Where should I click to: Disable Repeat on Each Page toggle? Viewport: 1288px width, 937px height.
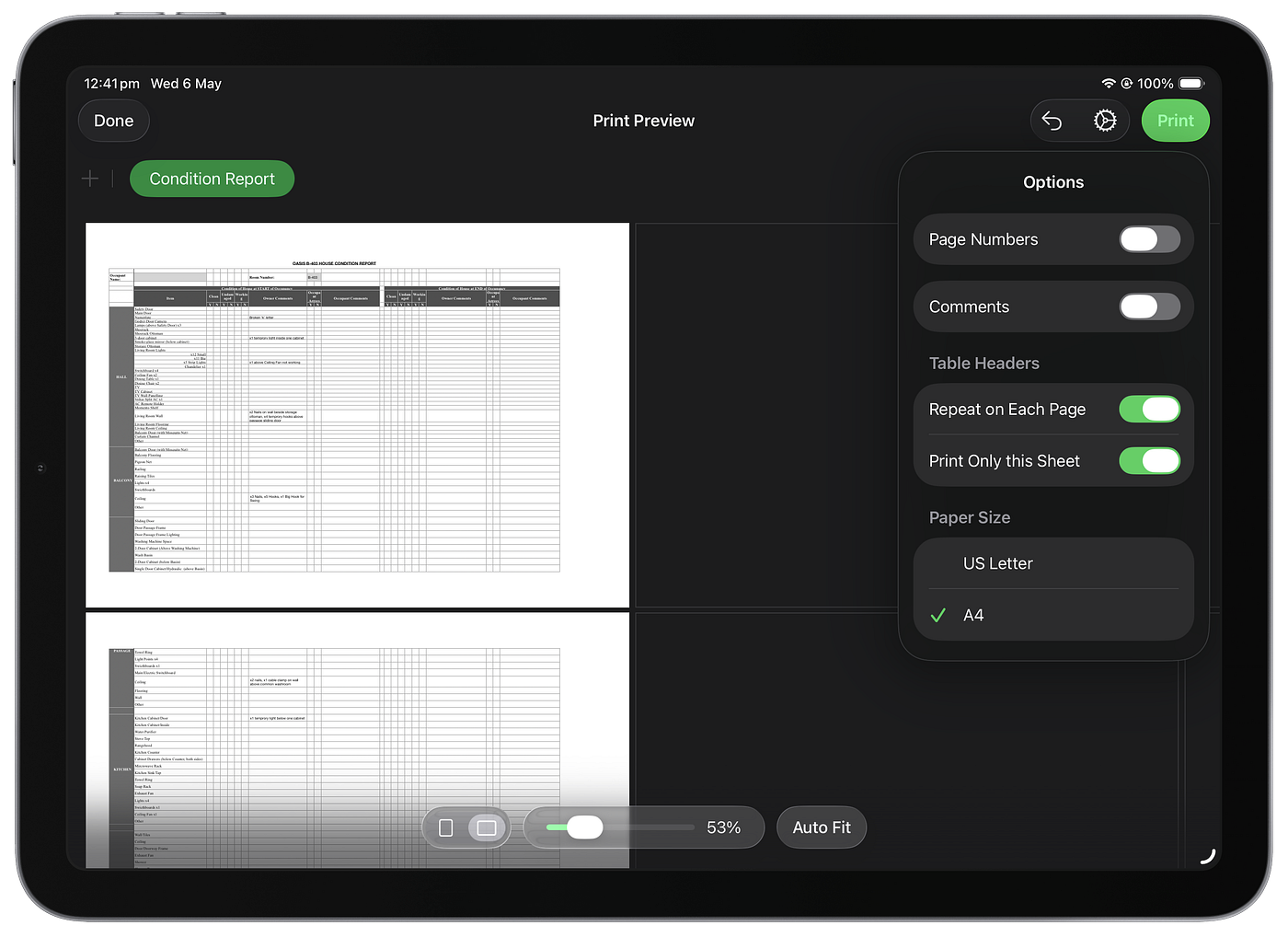tap(1149, 410)
